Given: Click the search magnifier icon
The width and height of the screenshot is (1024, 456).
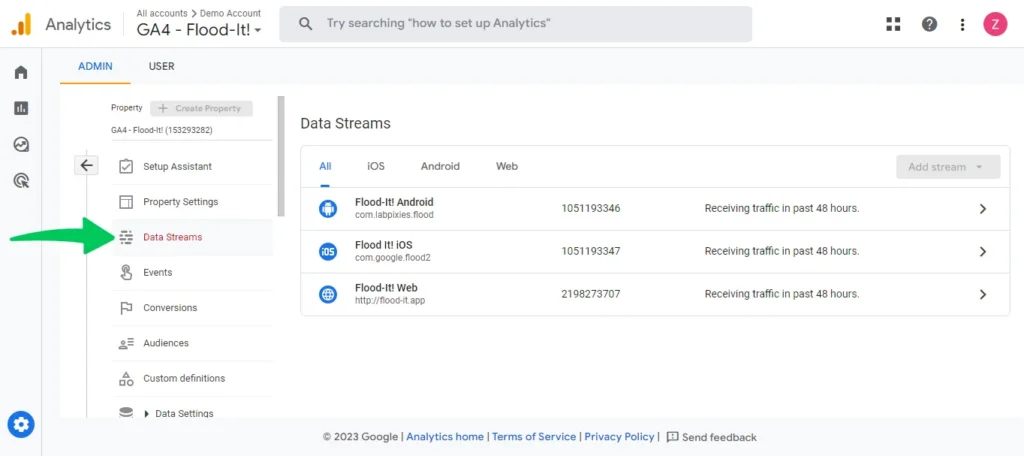Looking at the screenshot, I should [305, 24].
